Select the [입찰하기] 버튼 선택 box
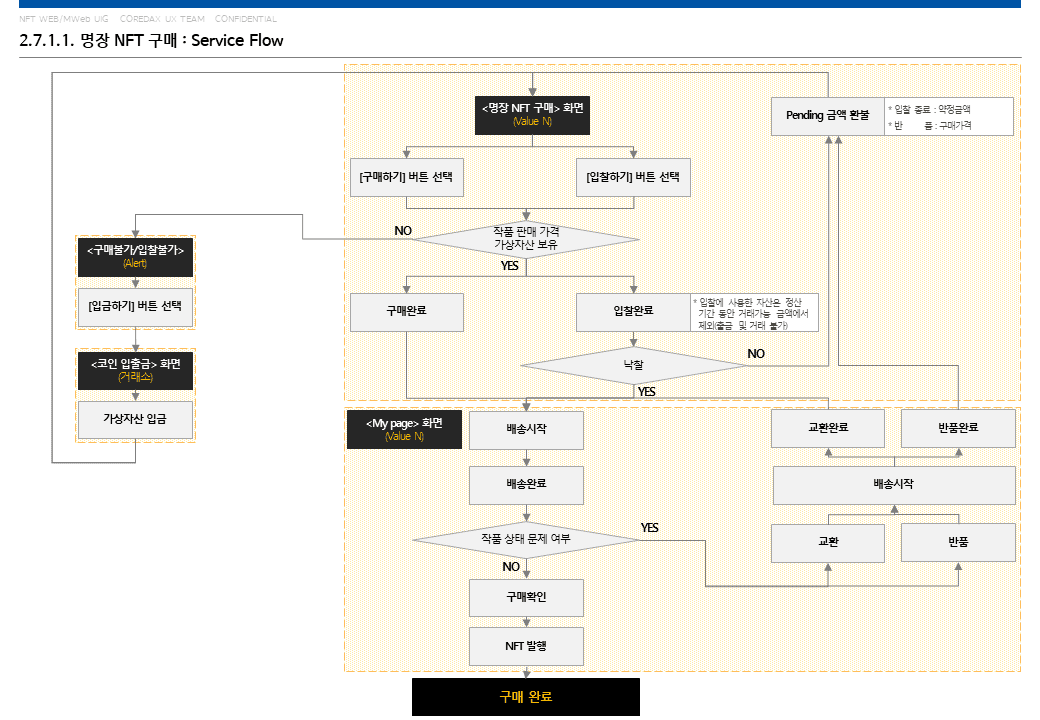Screen dimensions: 1040x720 633,177
